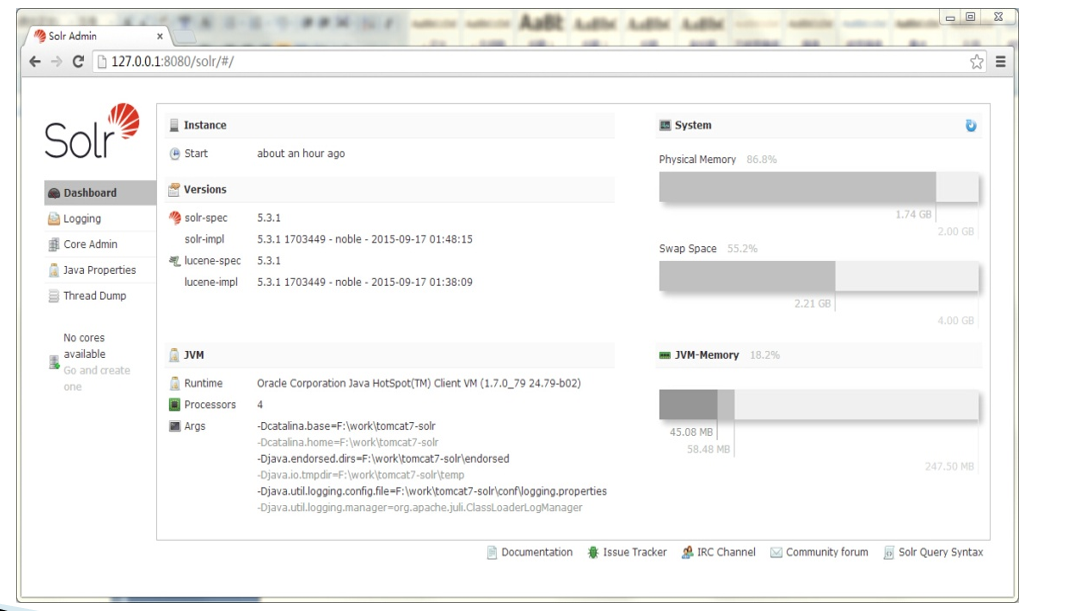Image resolution: width=1070 pixels, height=611 pixels.
Task: Click the JVM-Memory green memory icon
Action: click(x=665, y=355)
